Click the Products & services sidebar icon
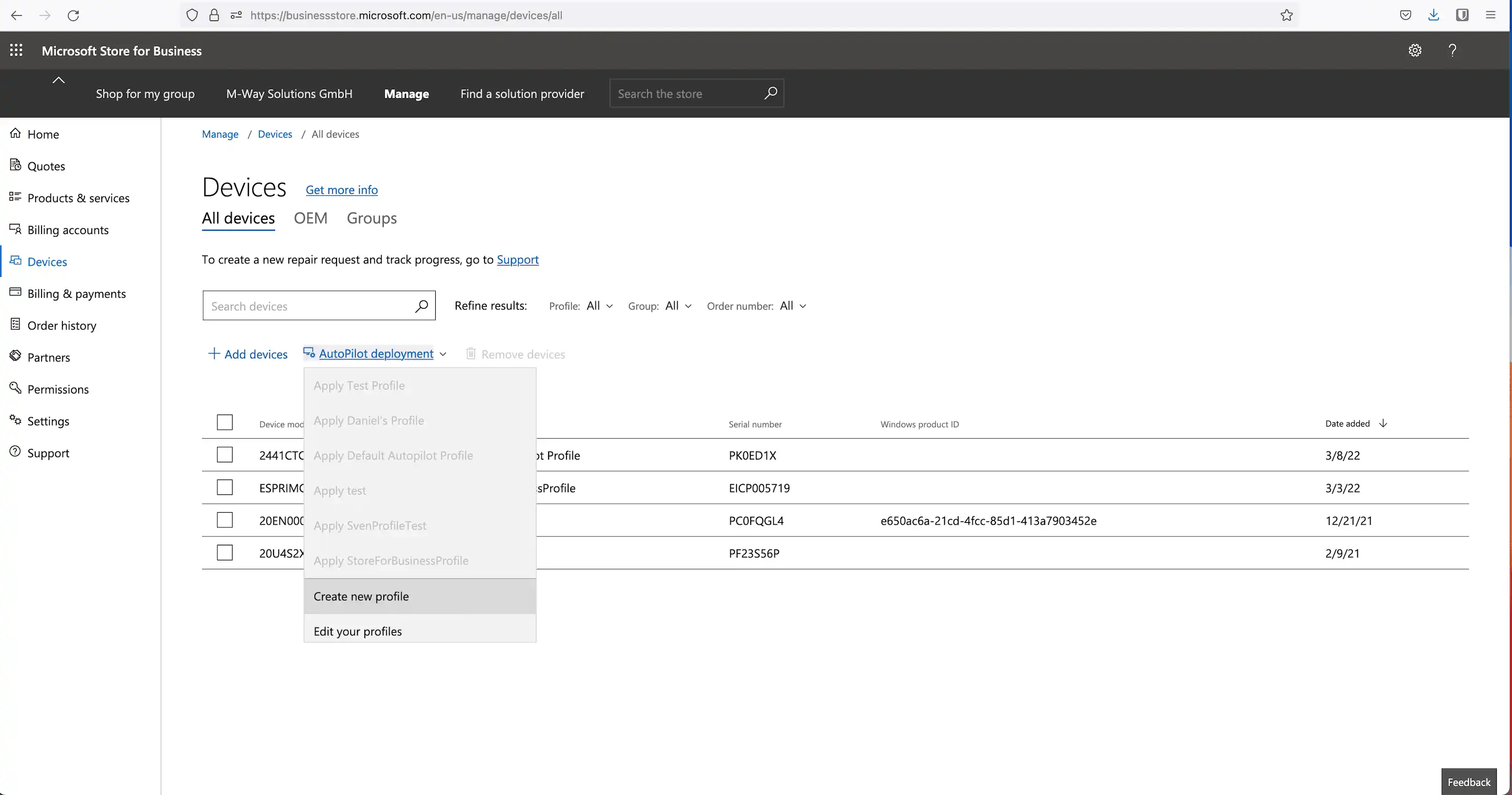 coord(15,197)
